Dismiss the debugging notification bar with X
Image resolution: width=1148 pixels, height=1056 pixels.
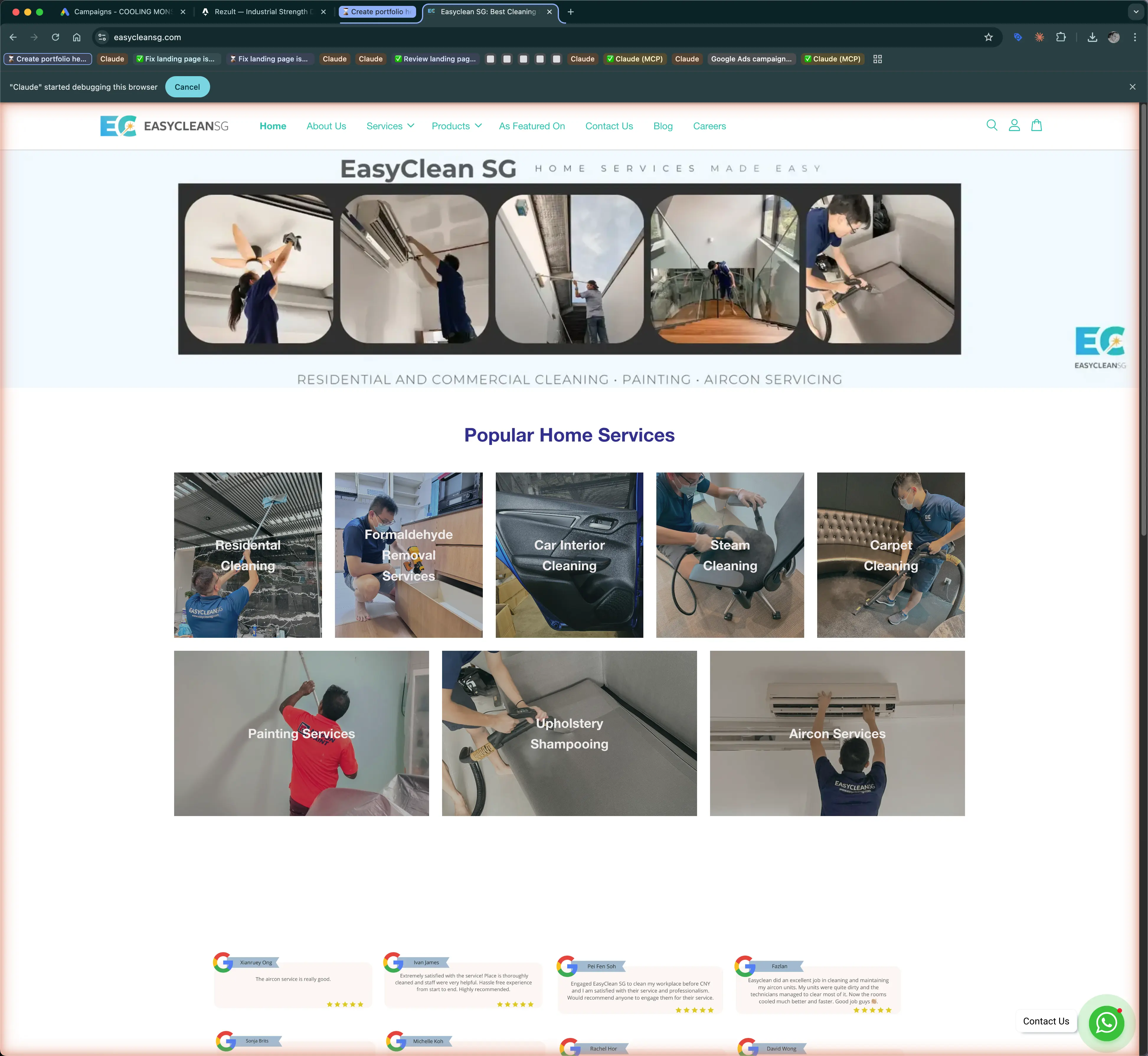pos(1133,87)
